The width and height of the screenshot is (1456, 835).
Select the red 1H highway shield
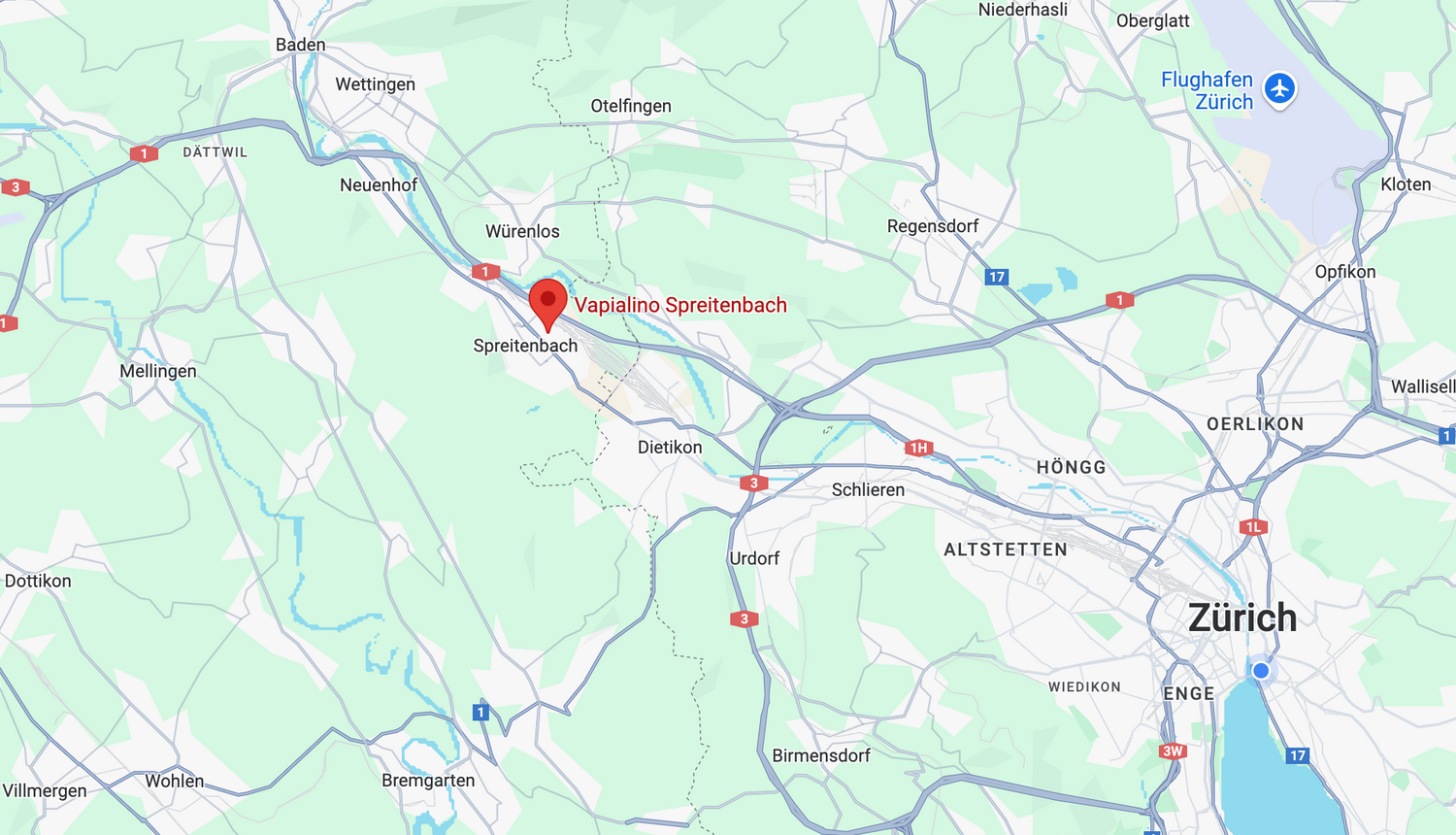pyautogui.click(x=919, y=448)
